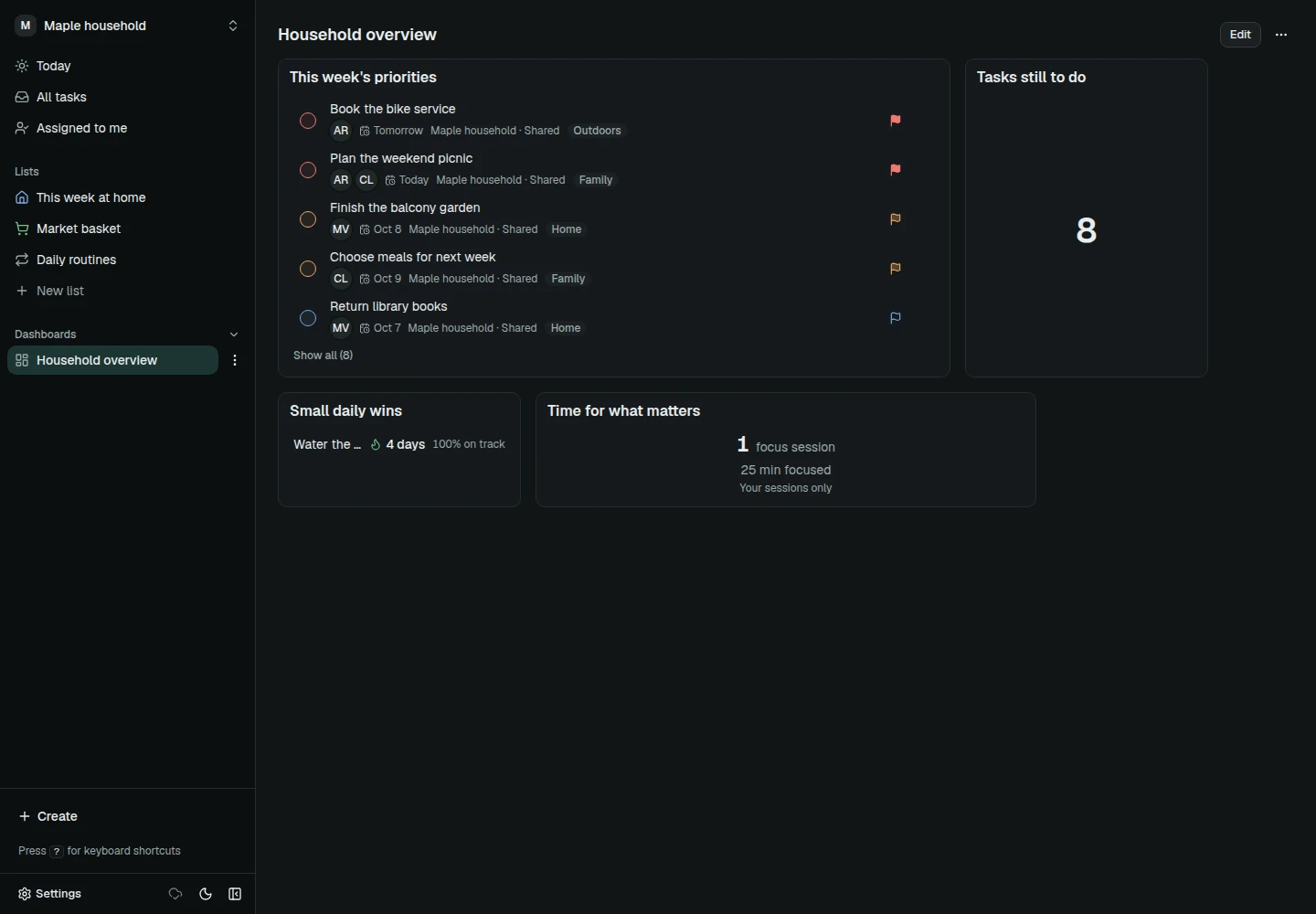Click the Tasks still to do count 8
The image size is (1316, 914).
coord(1087,230)
